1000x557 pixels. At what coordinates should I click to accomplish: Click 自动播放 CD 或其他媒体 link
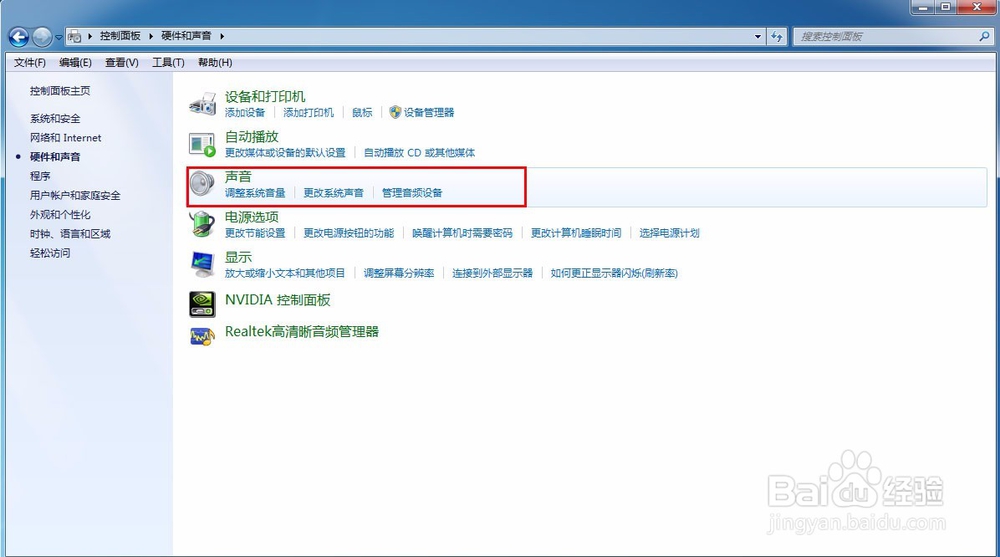[420, 152]
